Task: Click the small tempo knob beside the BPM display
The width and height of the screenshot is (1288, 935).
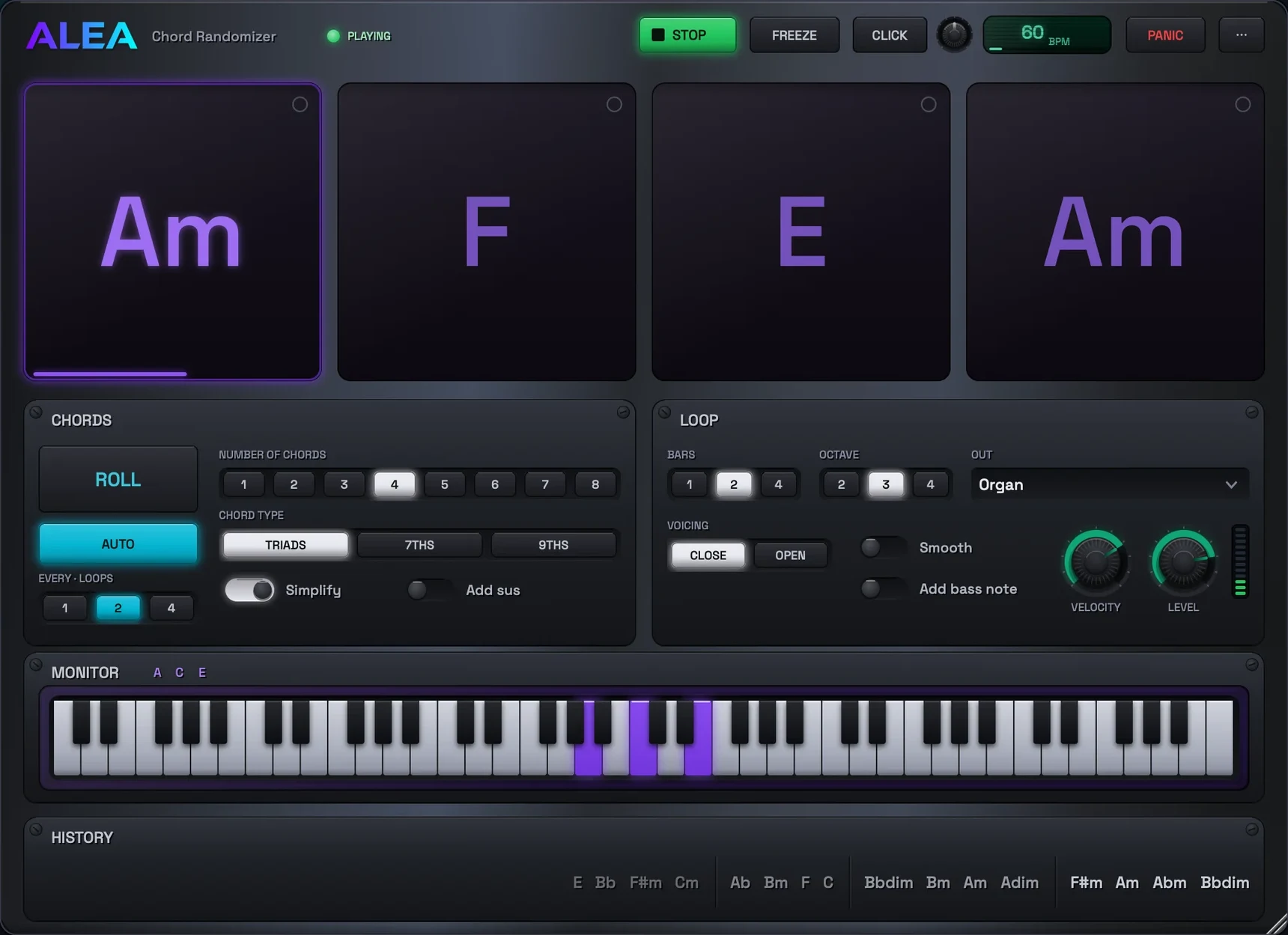Action: tap(954, 34)
